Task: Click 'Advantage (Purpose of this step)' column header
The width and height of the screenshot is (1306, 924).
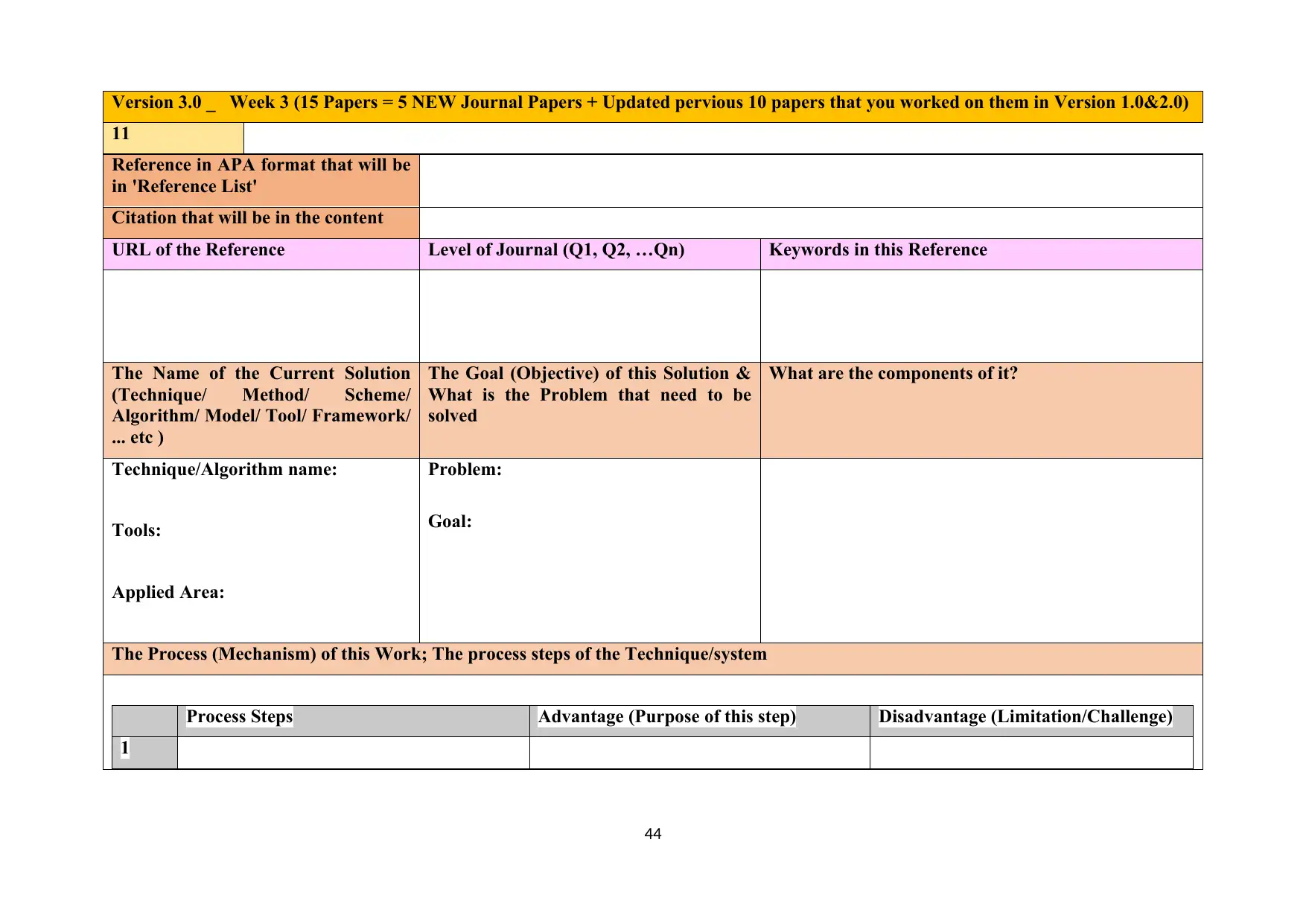Action: point(666,717)
